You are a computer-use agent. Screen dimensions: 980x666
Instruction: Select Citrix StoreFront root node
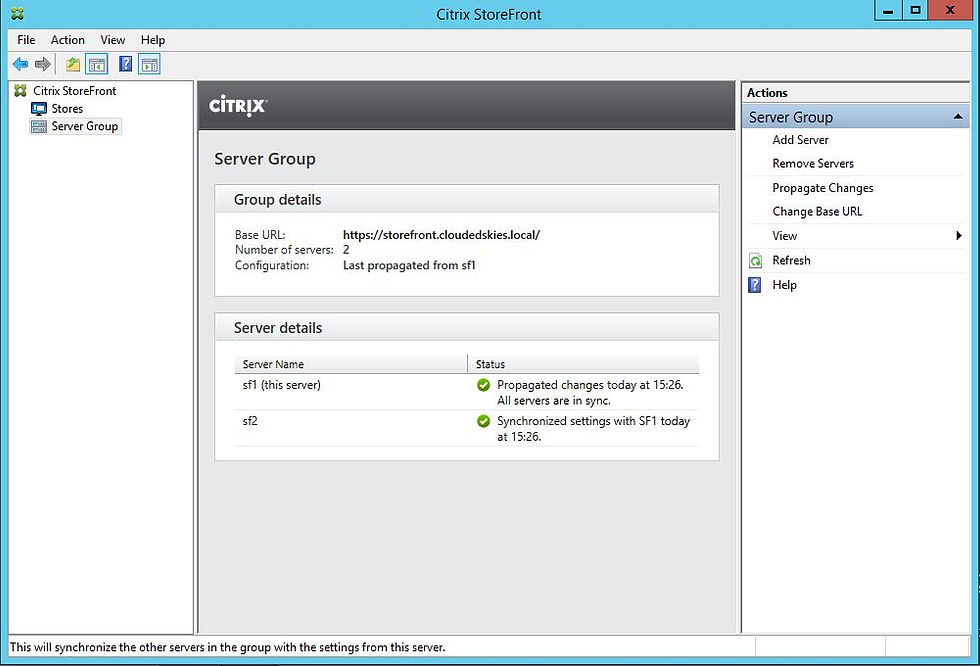tap(74, 91)
